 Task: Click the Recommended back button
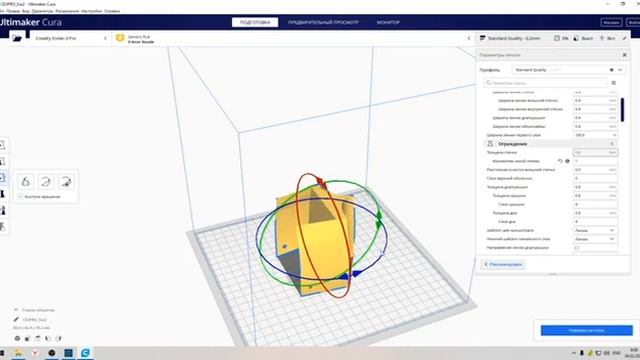pyautogui.click(x=503, y=264)
